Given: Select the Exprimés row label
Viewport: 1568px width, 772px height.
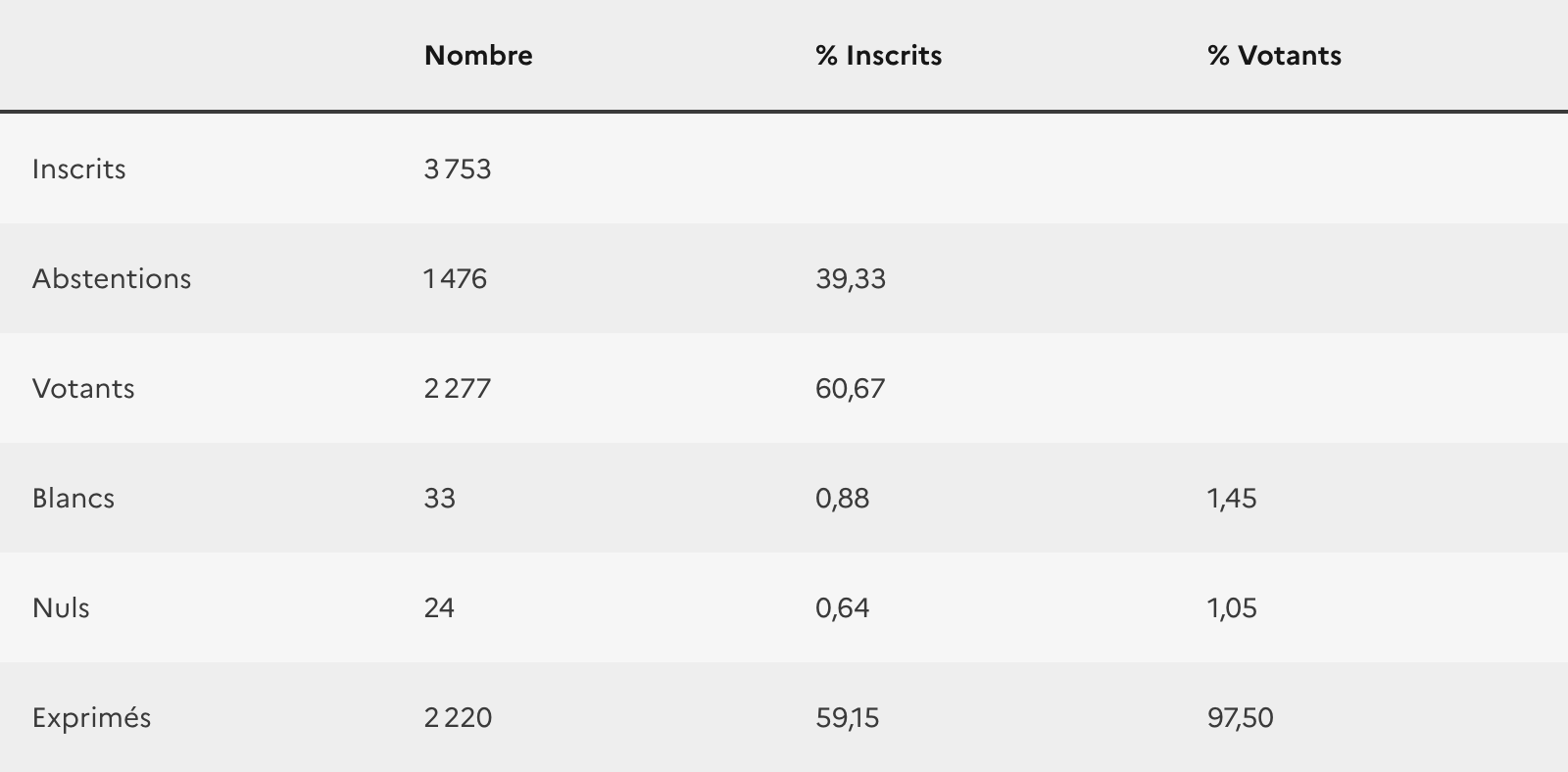Looking at the screenshot, I should click(91, 718).
